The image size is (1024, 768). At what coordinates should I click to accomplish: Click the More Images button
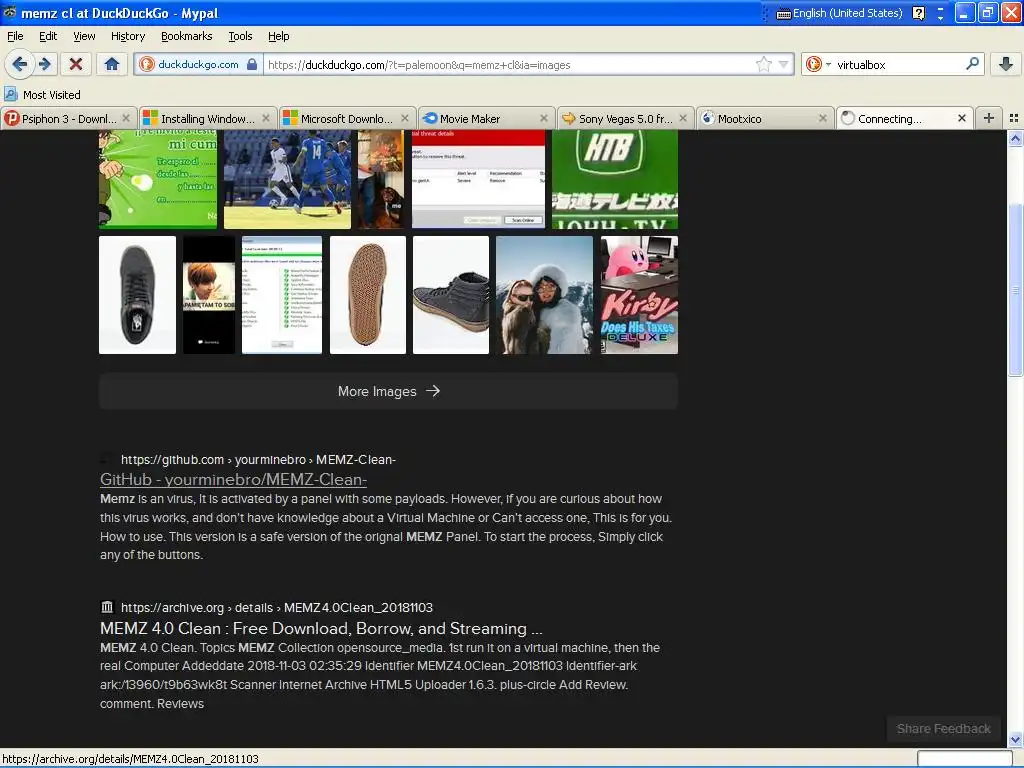coord(389,391)
